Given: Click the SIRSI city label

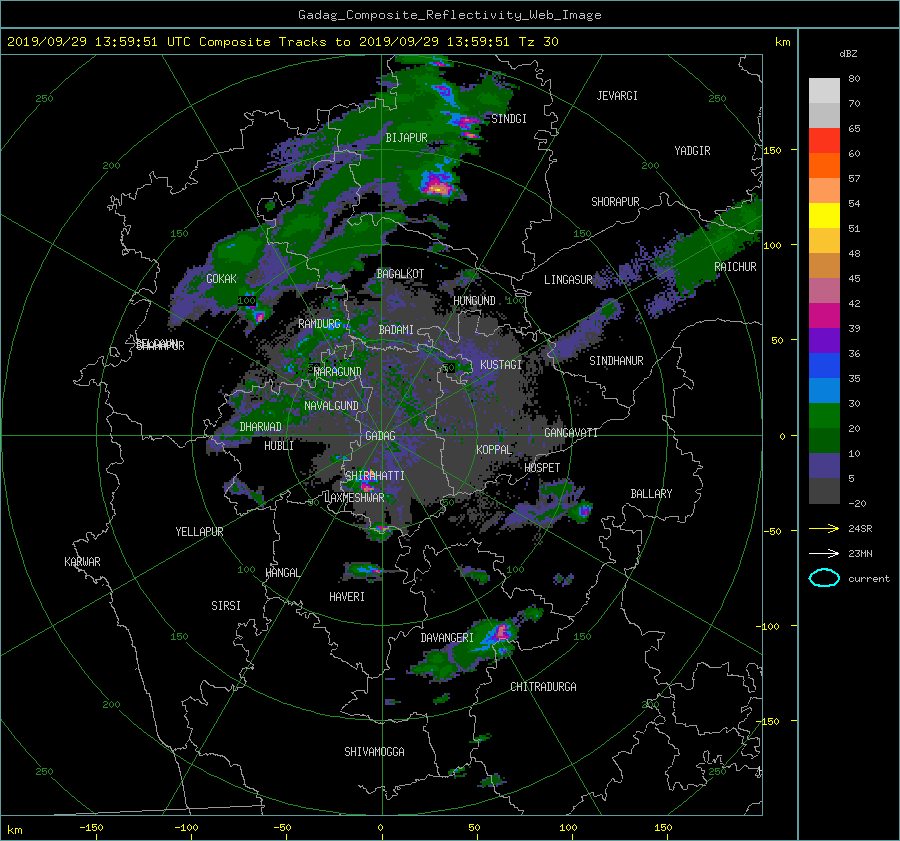Looking at the screenshot, I should coord(226,606).
